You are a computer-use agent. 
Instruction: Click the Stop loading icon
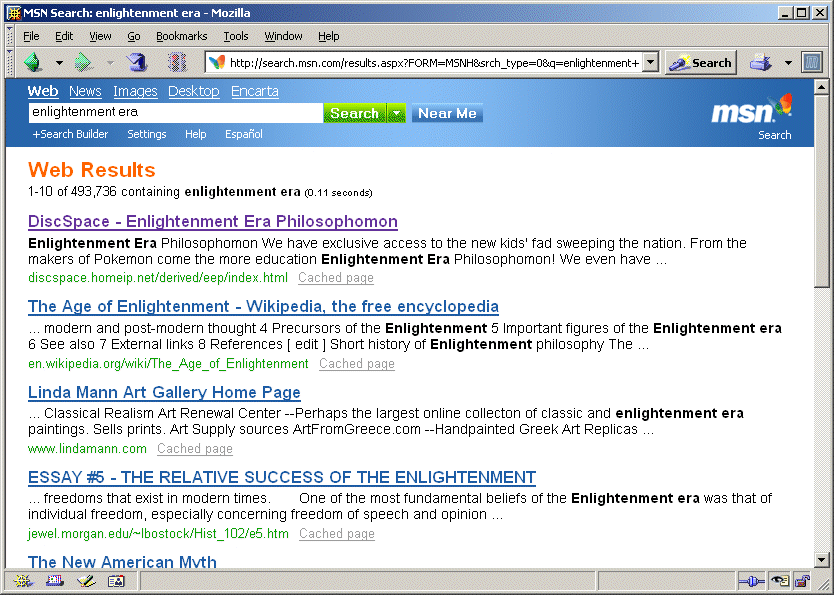[177, 62]
